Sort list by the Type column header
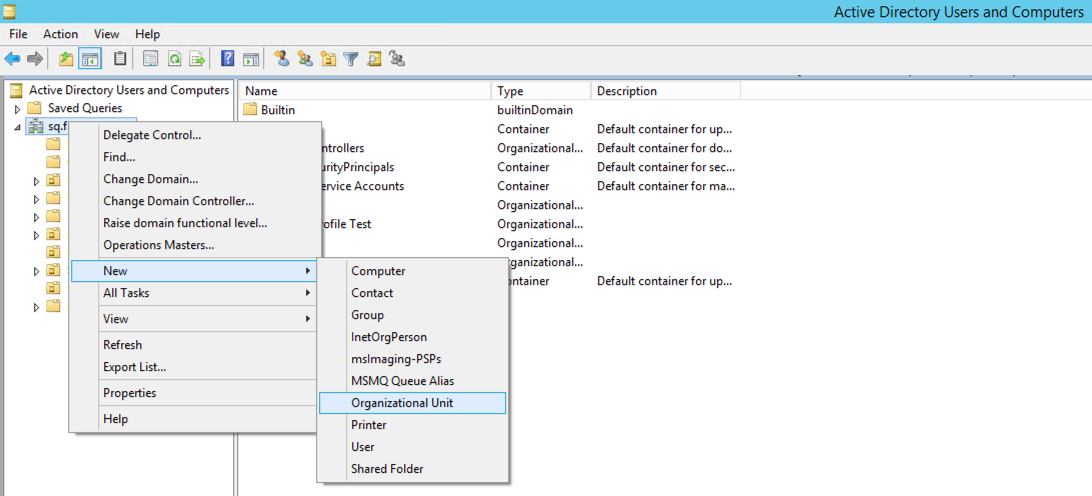This screenshot has height=496, width=1092. pyautogui.click(x=540, y=91)
